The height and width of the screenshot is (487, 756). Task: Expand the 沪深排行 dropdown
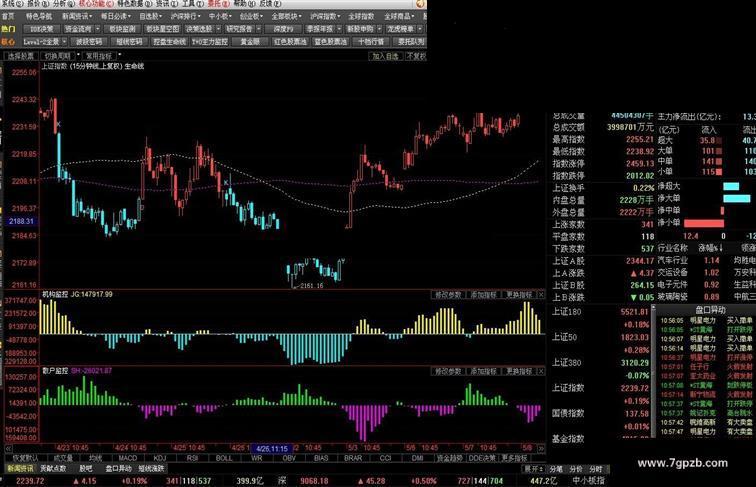185,16
